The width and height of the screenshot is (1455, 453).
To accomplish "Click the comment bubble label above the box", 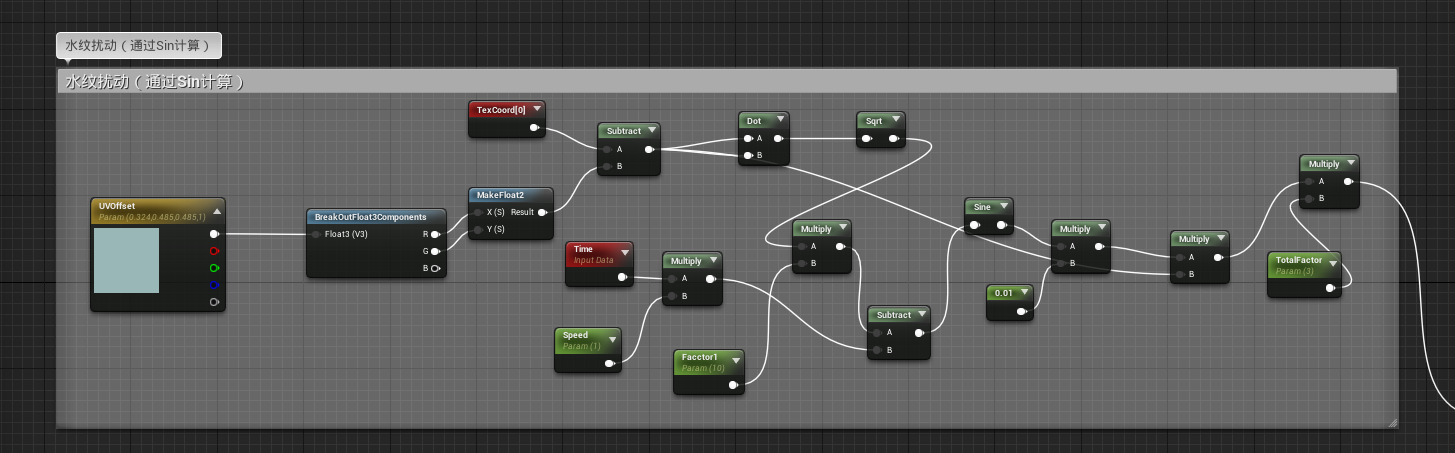I will 139,45.
